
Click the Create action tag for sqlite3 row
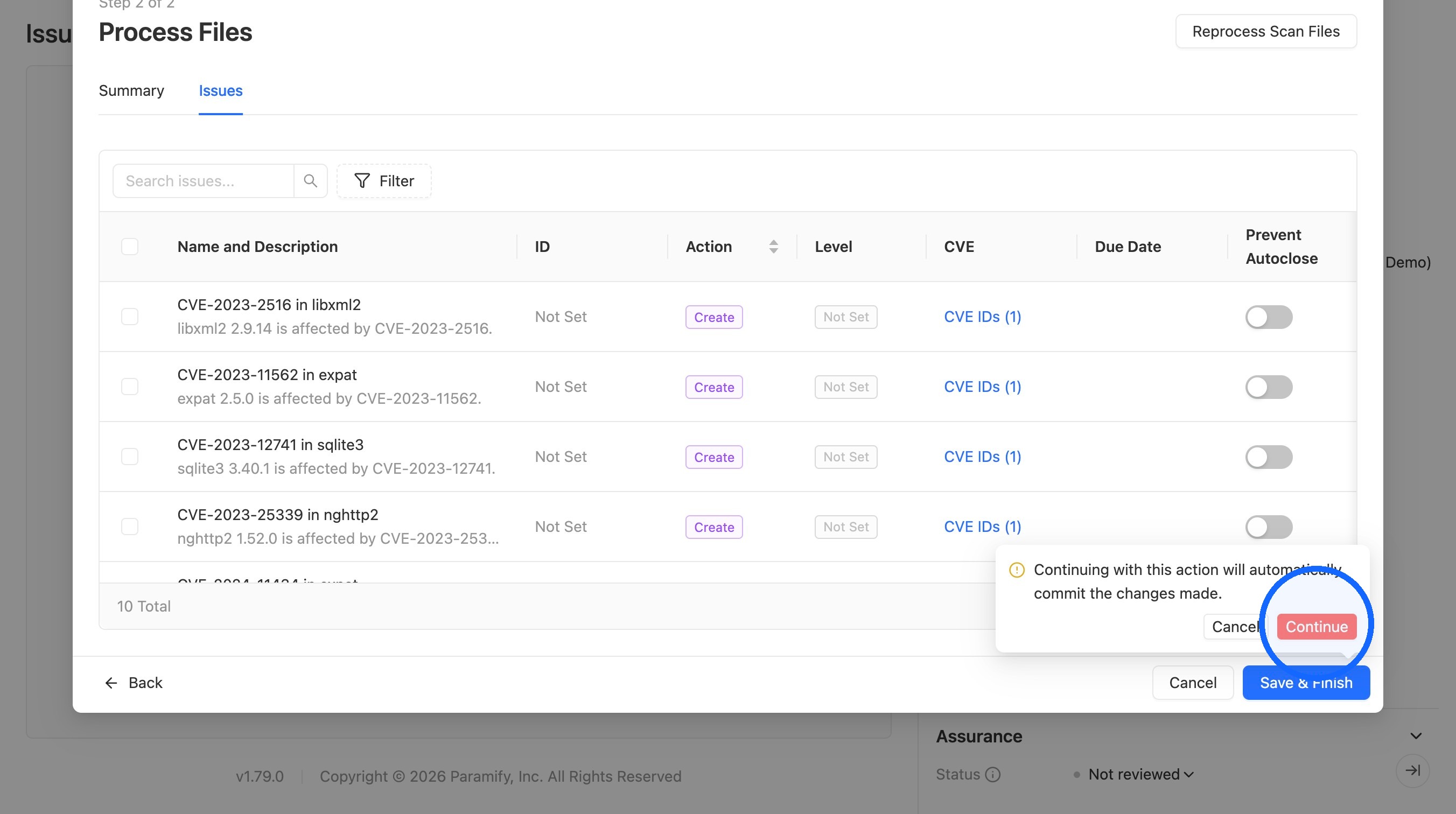point(714,457)
